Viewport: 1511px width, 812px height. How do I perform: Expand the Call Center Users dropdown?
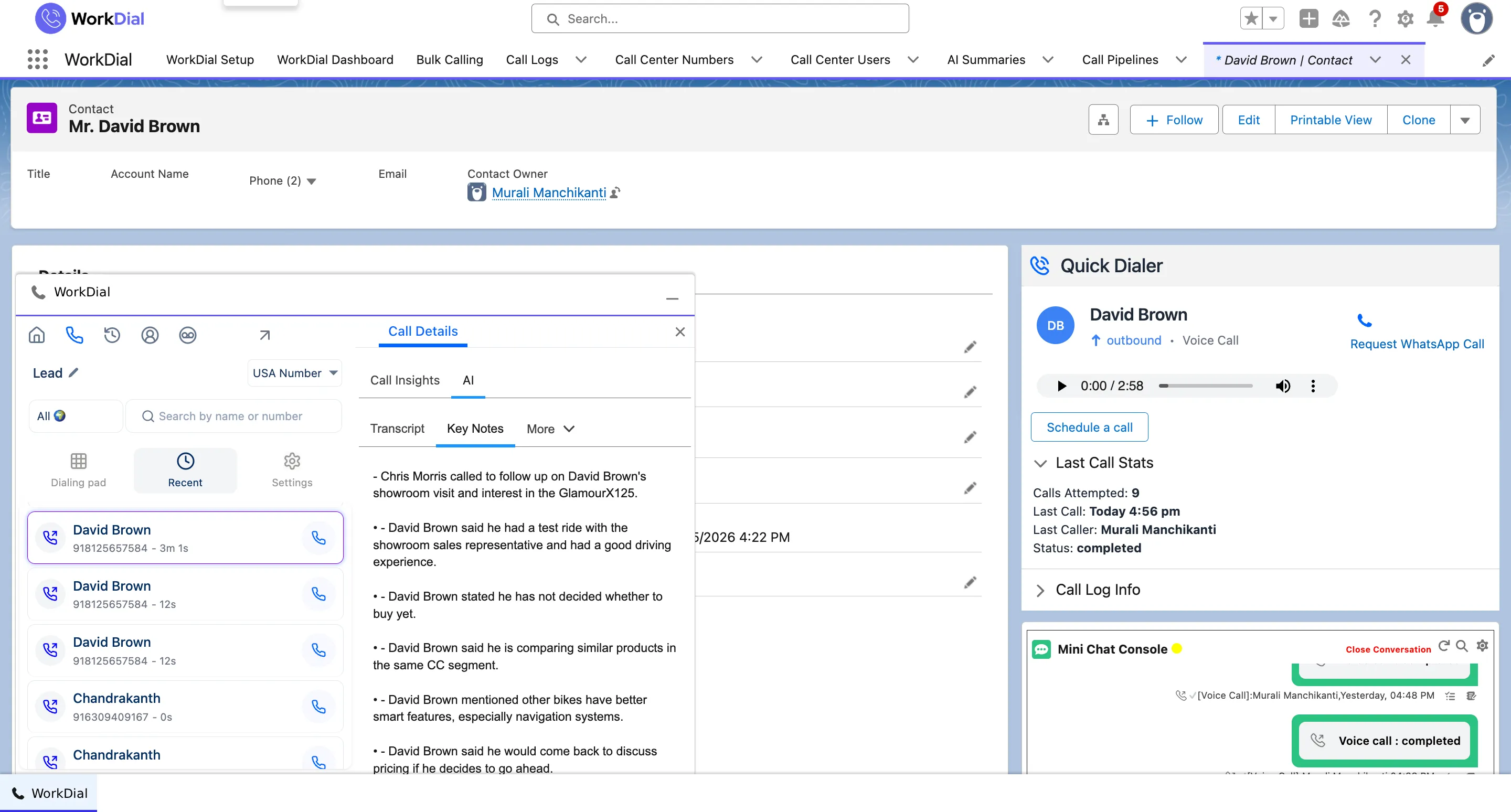click(x=913, y=60)
